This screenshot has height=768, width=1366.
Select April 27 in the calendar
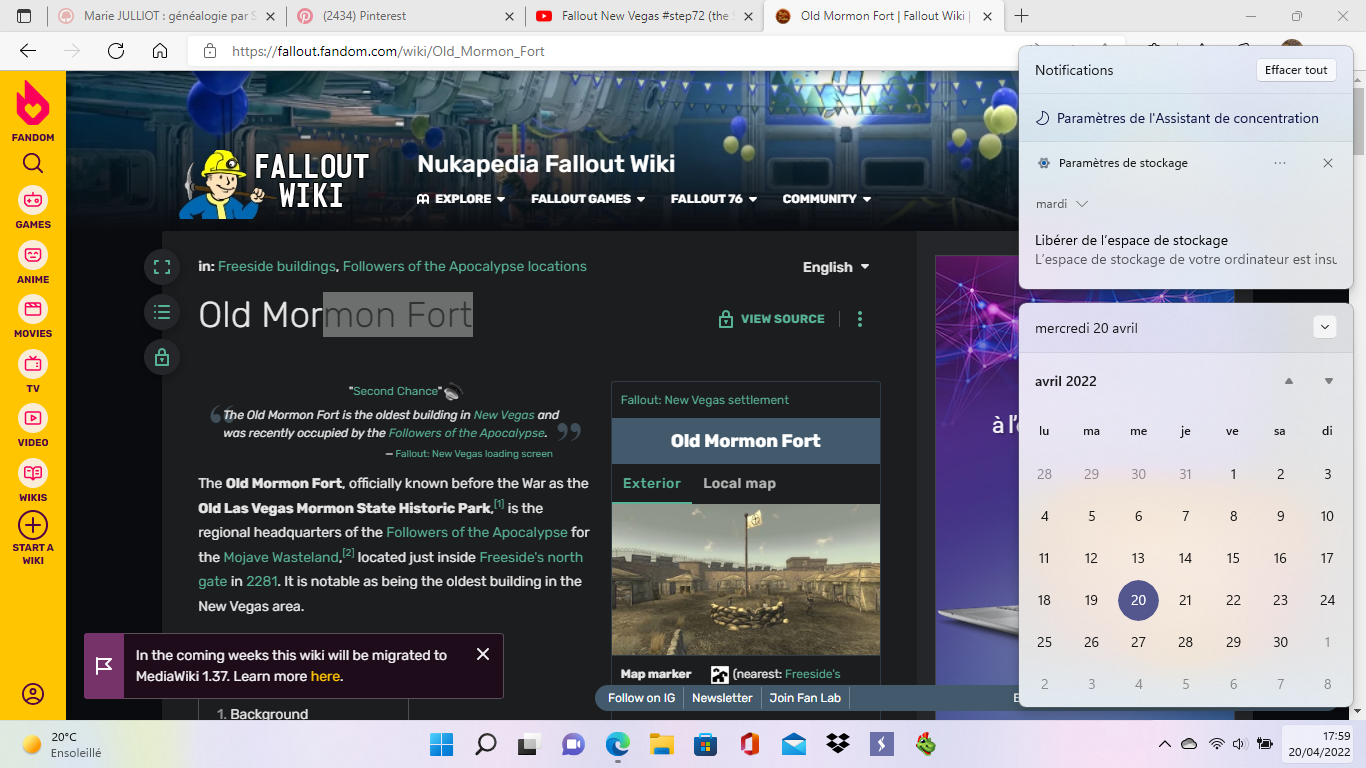tap(1138, 642)
